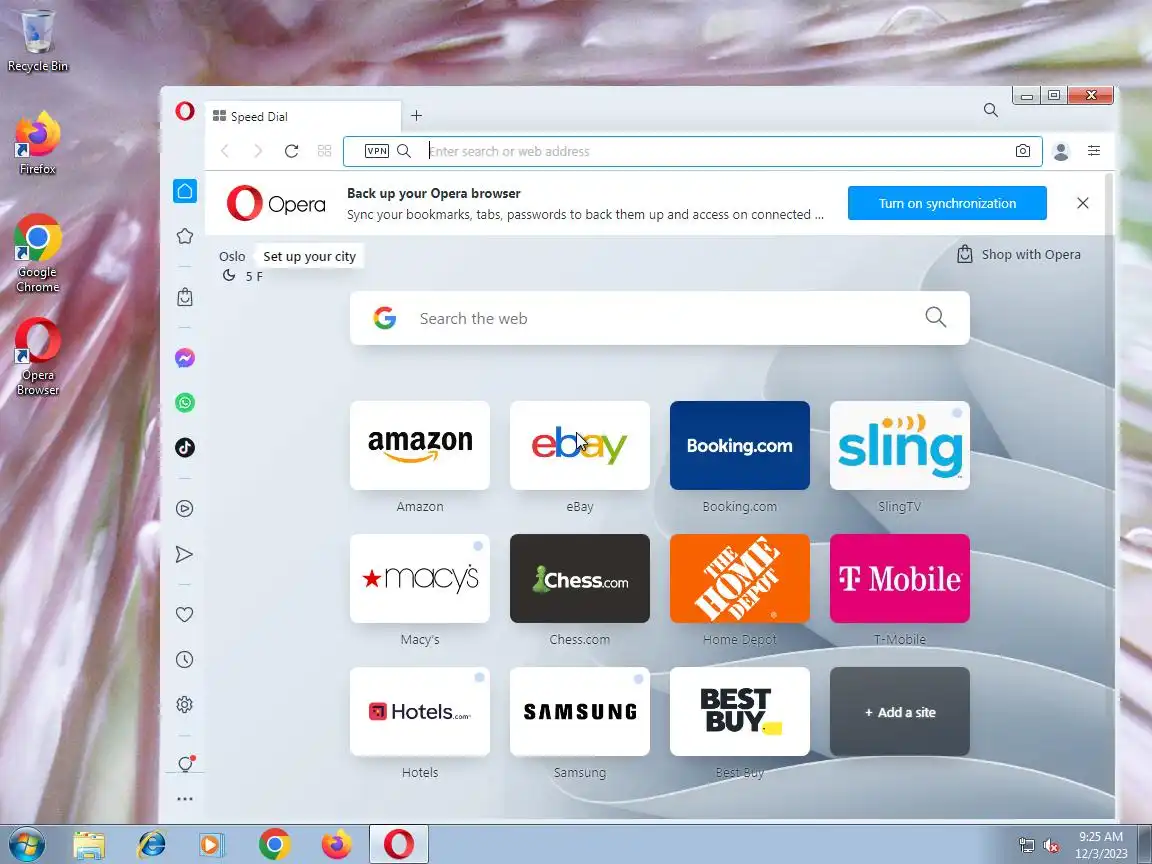
Task: Take a snapshot with camera icon
Action: (x=1023, y=151)
